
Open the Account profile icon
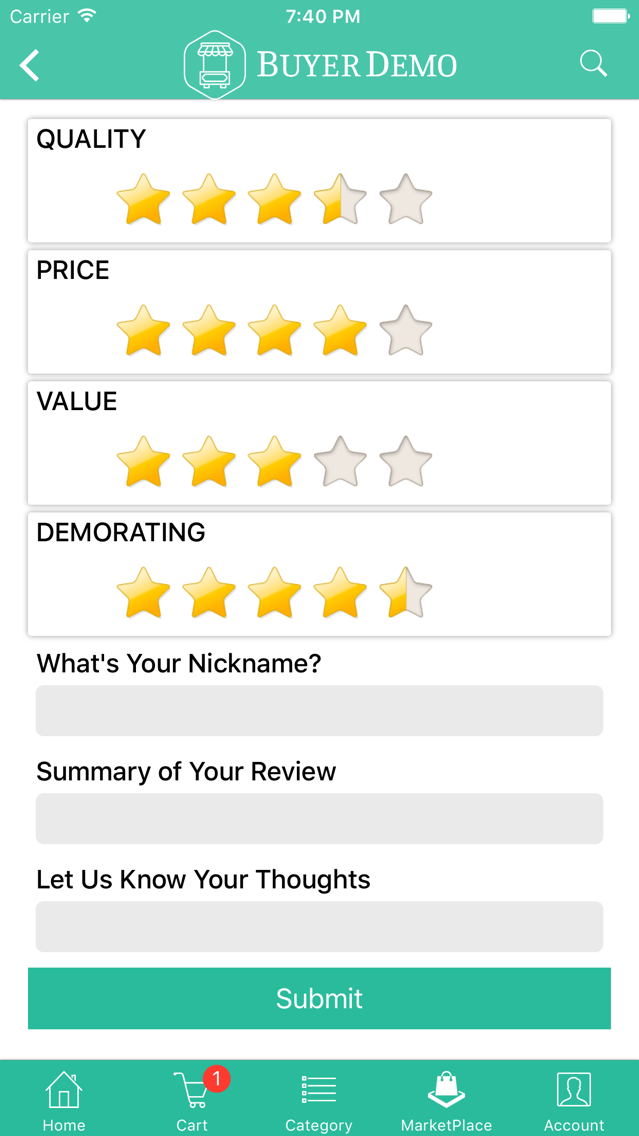tap(574, 1090)
